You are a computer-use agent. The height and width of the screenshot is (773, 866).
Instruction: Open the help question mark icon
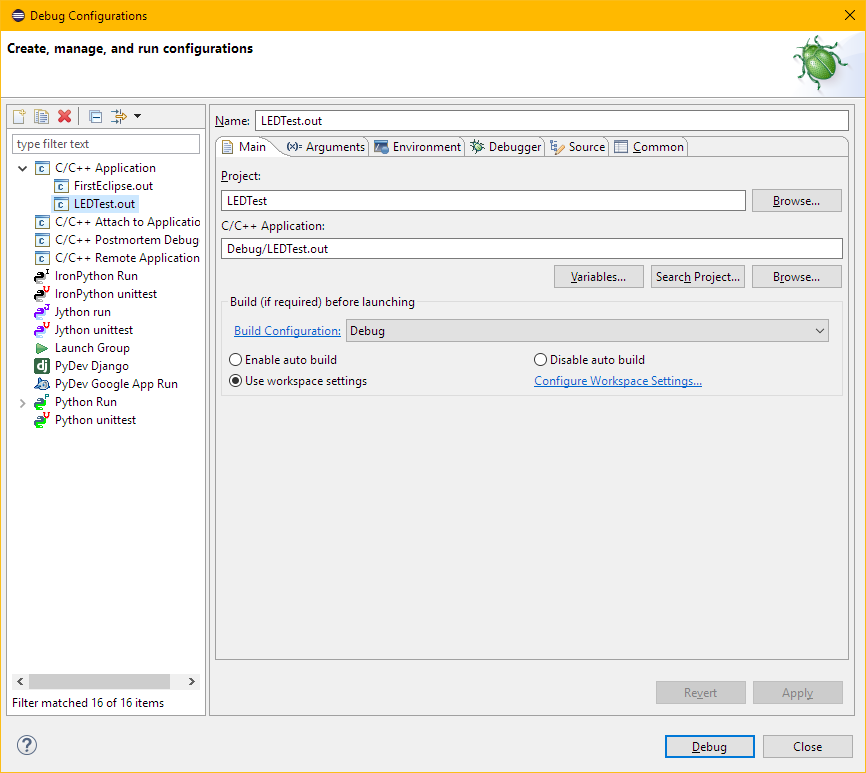(x=27, y=745)
